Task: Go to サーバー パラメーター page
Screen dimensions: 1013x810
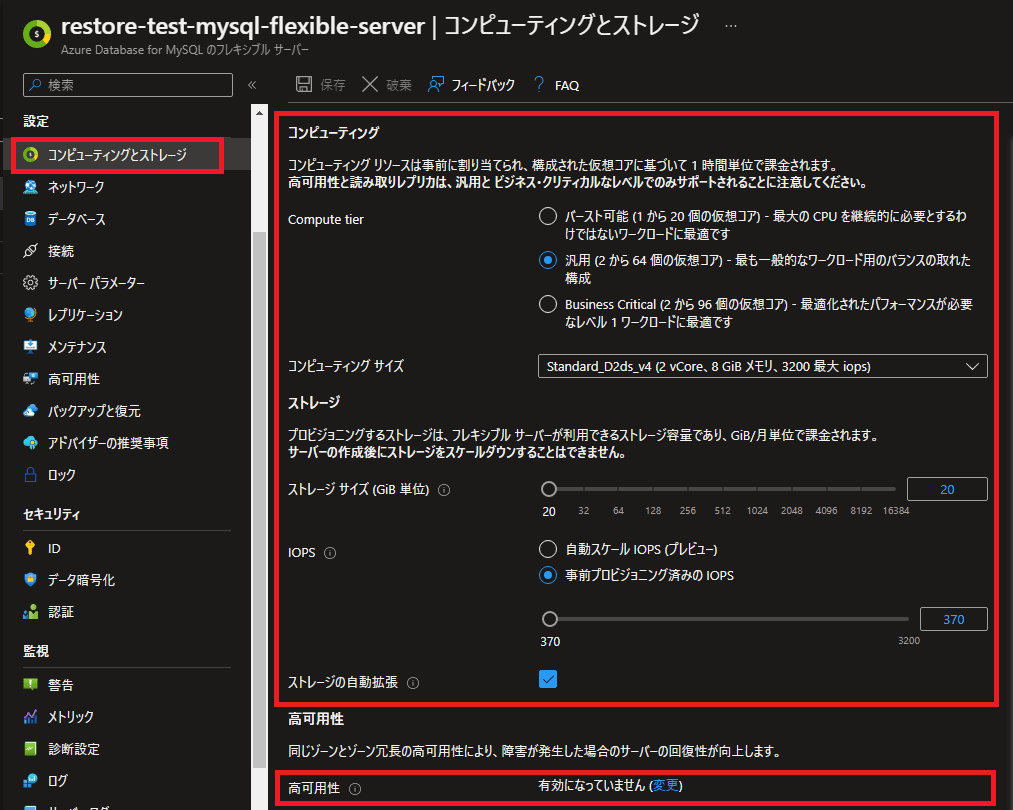Action: [x=96, y=283]
